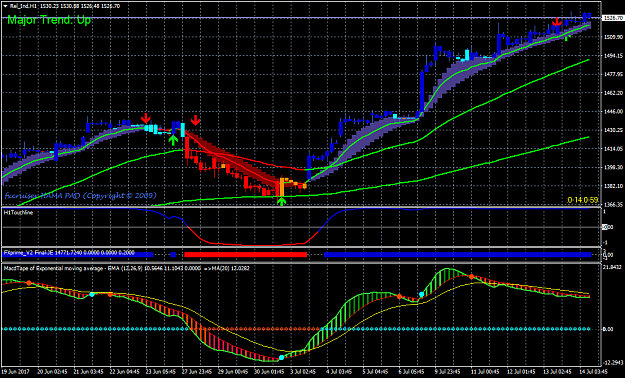Image resolution: width=625 pixels, height=378 pixels.
Task: Click the 1494.15 price scale value
Action: [x=613, y=56]
